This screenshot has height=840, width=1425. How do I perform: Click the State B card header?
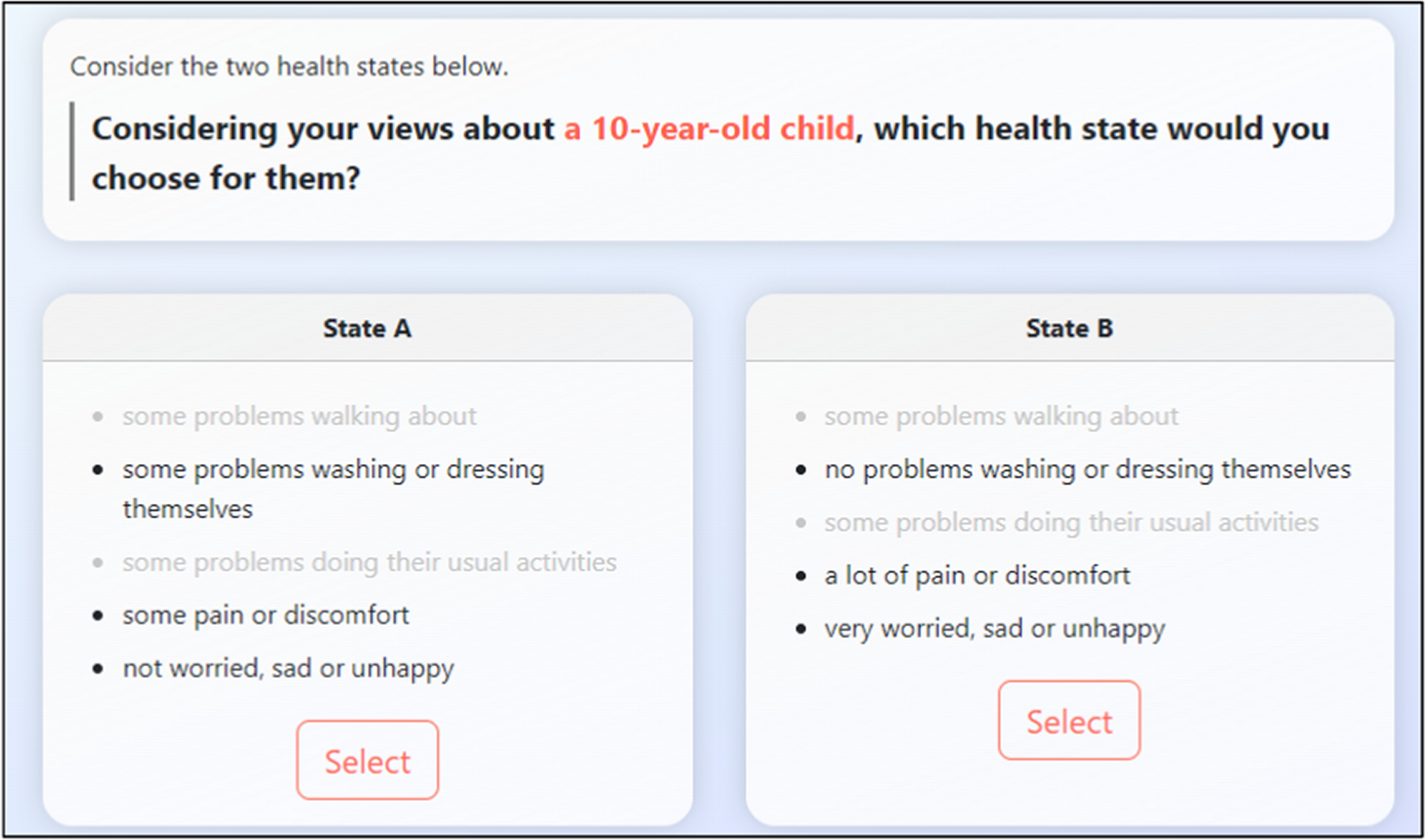click(1069, 328)
